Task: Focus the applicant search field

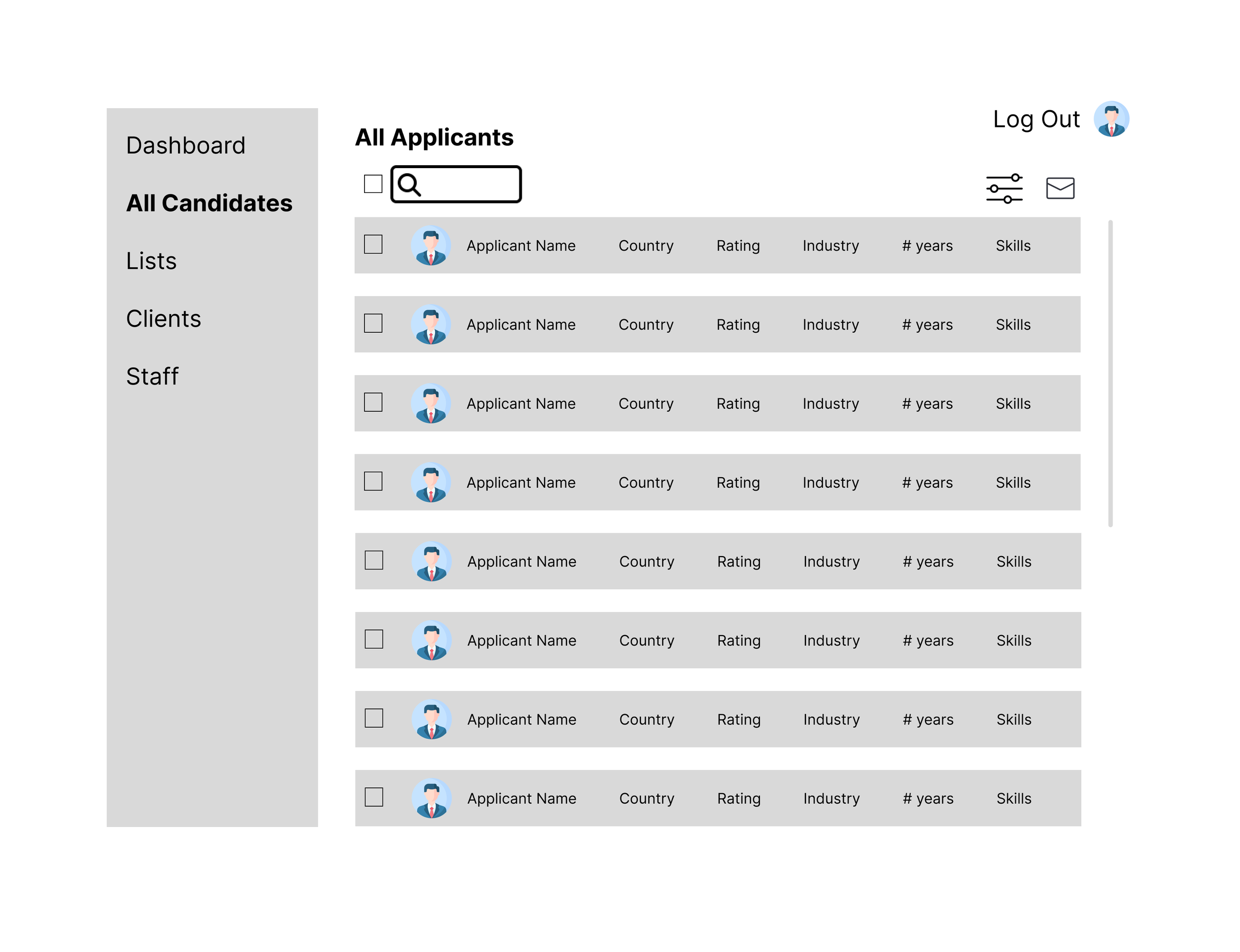Action: click(469, 185)
